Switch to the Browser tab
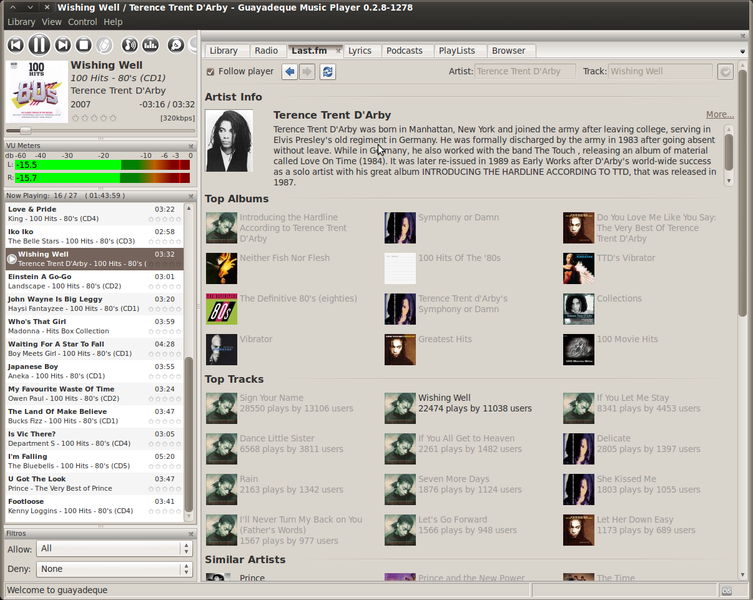 click(509, 50)
